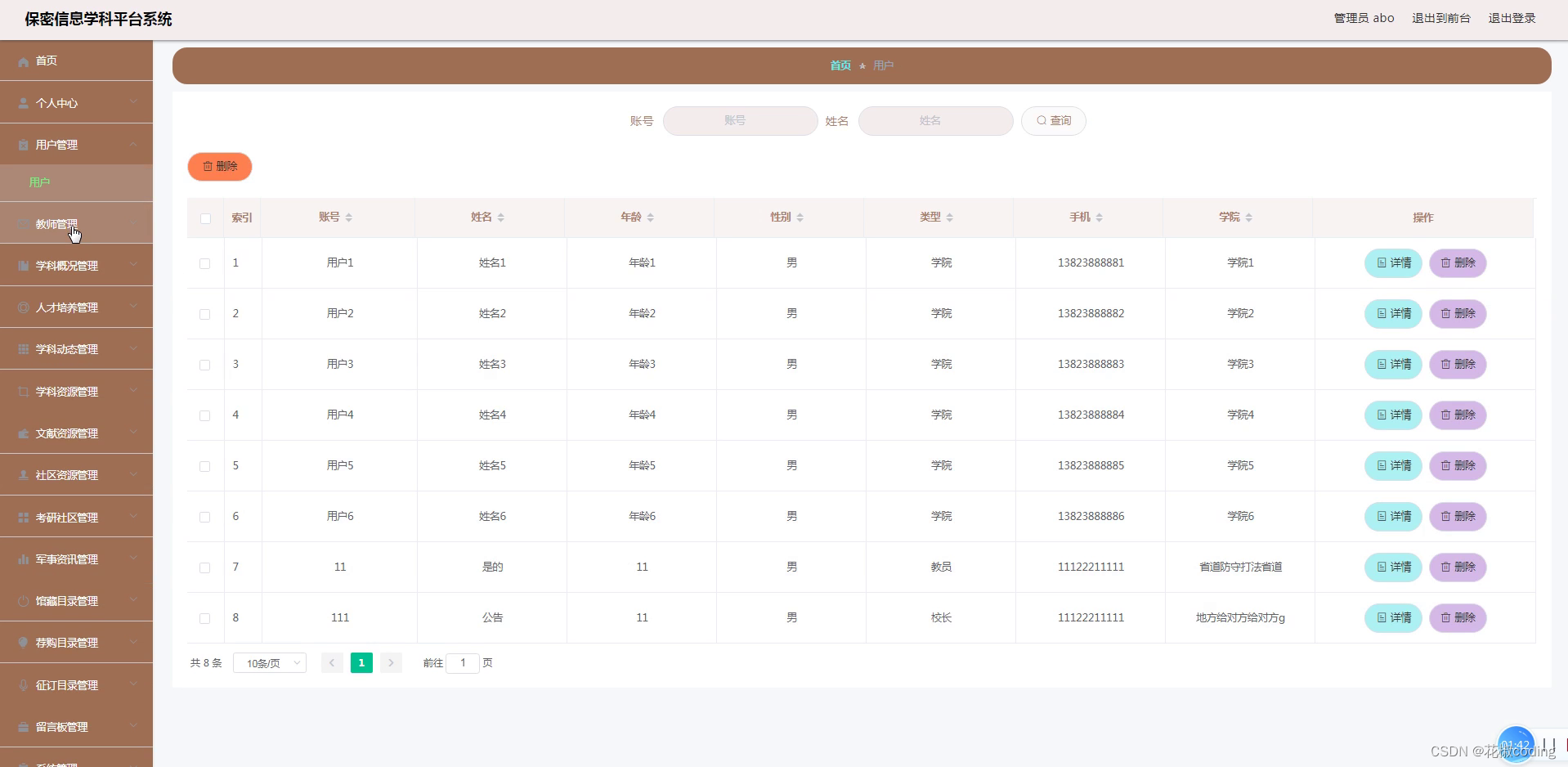Open the 考研社区管理 sidebar menu
Viewport: 1568px width, 767px height.
pos(76,517)
